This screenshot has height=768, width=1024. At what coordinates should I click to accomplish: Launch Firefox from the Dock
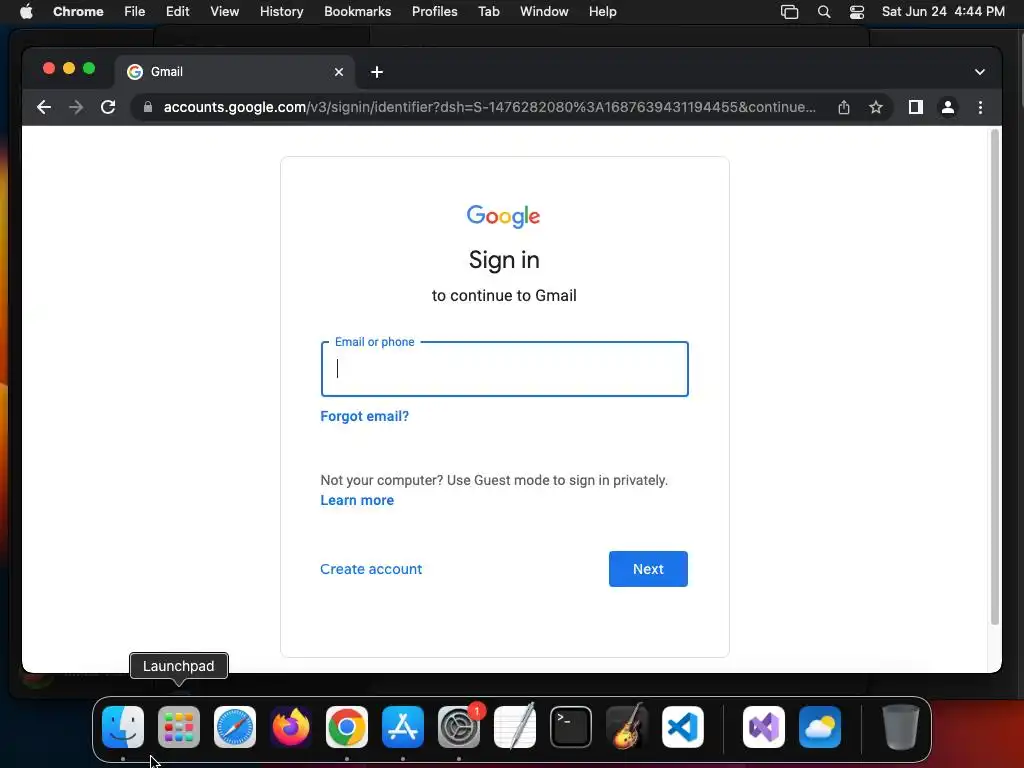(291, 727)
